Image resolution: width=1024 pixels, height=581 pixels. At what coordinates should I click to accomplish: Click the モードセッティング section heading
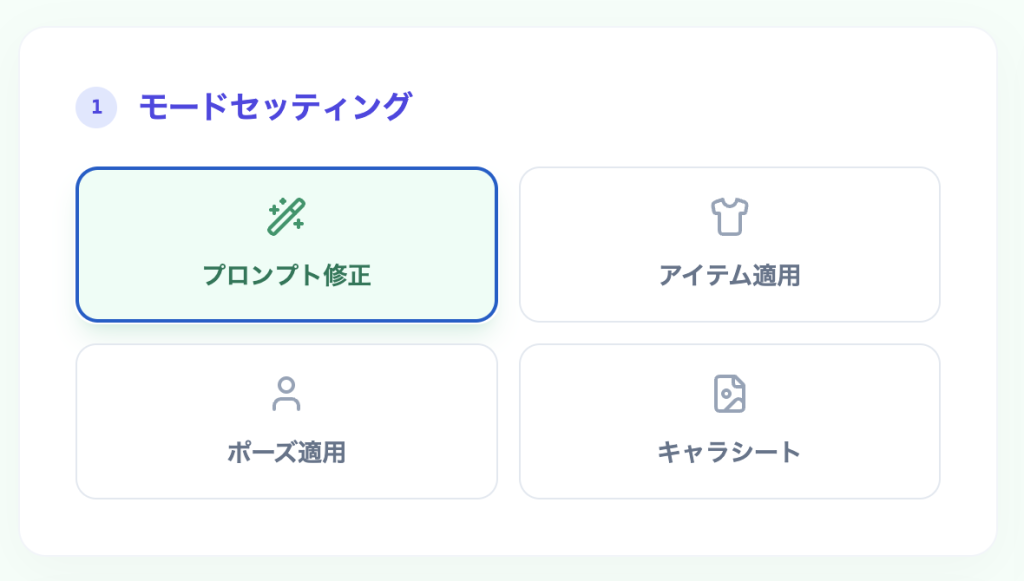(x=275, y=107)
